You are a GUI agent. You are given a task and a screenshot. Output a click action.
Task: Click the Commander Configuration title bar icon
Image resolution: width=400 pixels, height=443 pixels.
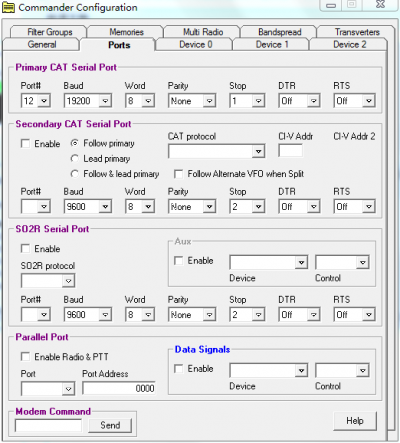[x=8, y=7]
